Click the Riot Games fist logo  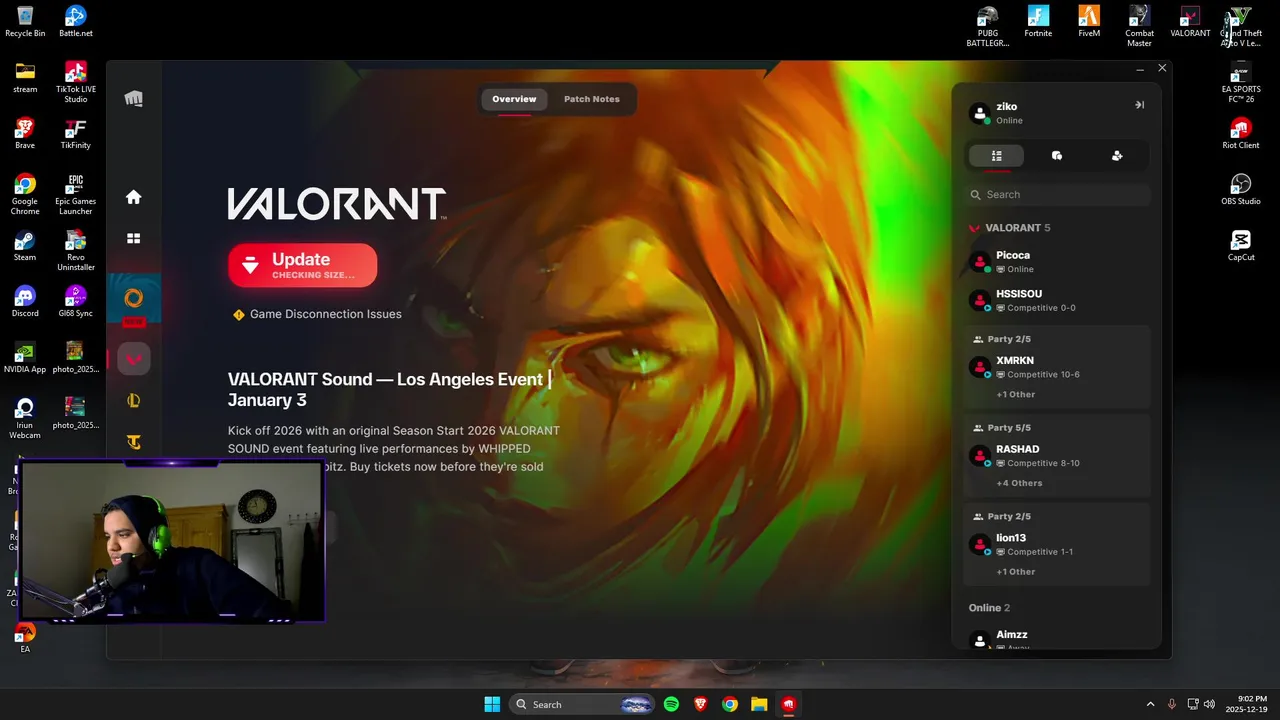133,98
